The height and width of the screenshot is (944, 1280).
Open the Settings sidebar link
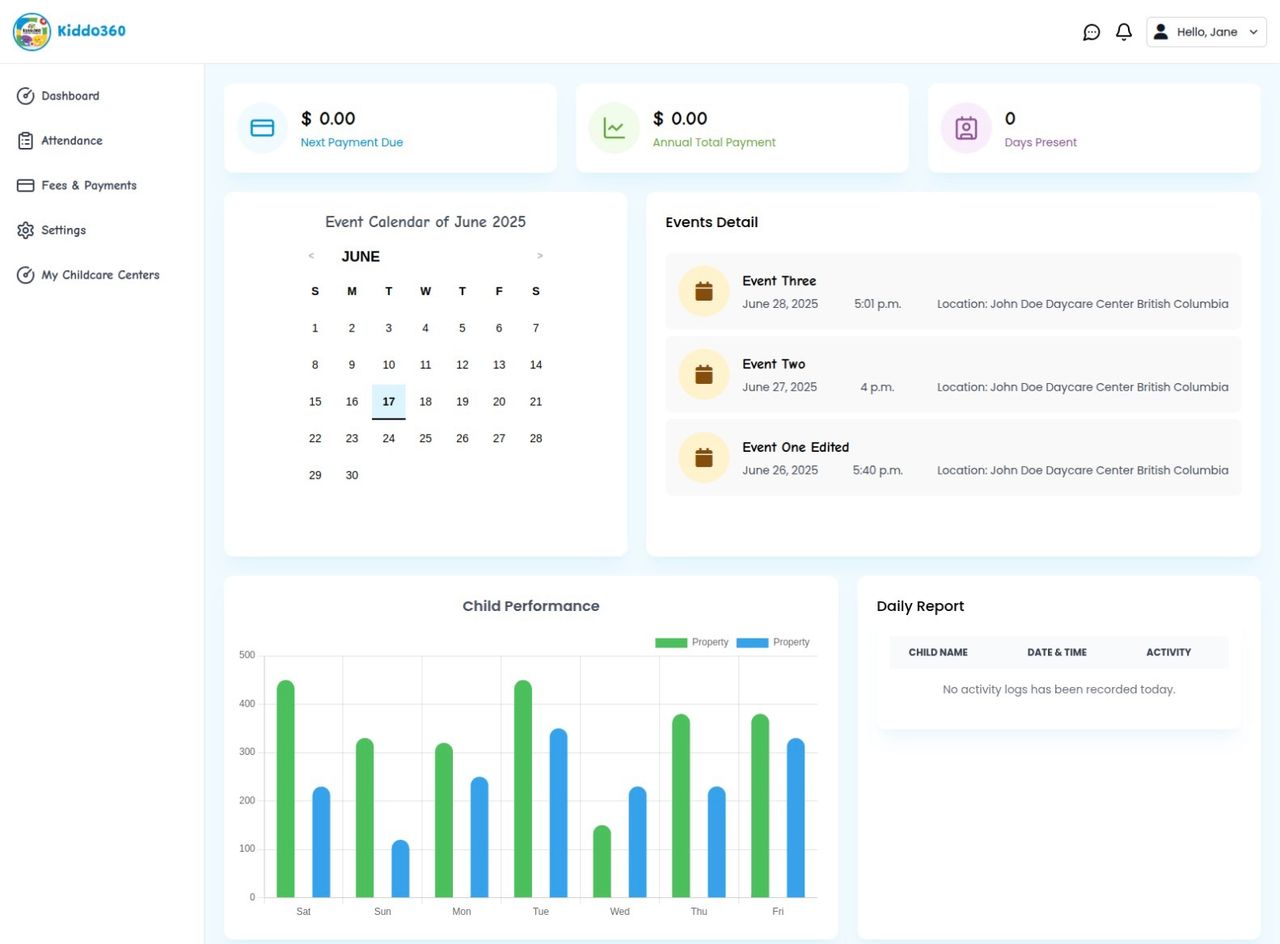pyautogui.click(x=63, y=230)
